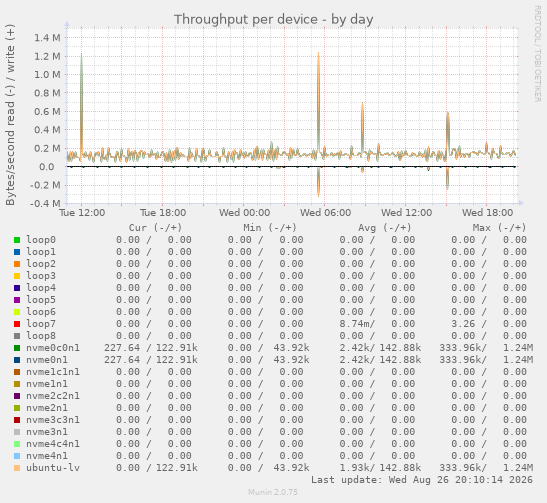Click the nvme4n1 light blue swatch
The image size is (547, 503).
pos(17,456)
